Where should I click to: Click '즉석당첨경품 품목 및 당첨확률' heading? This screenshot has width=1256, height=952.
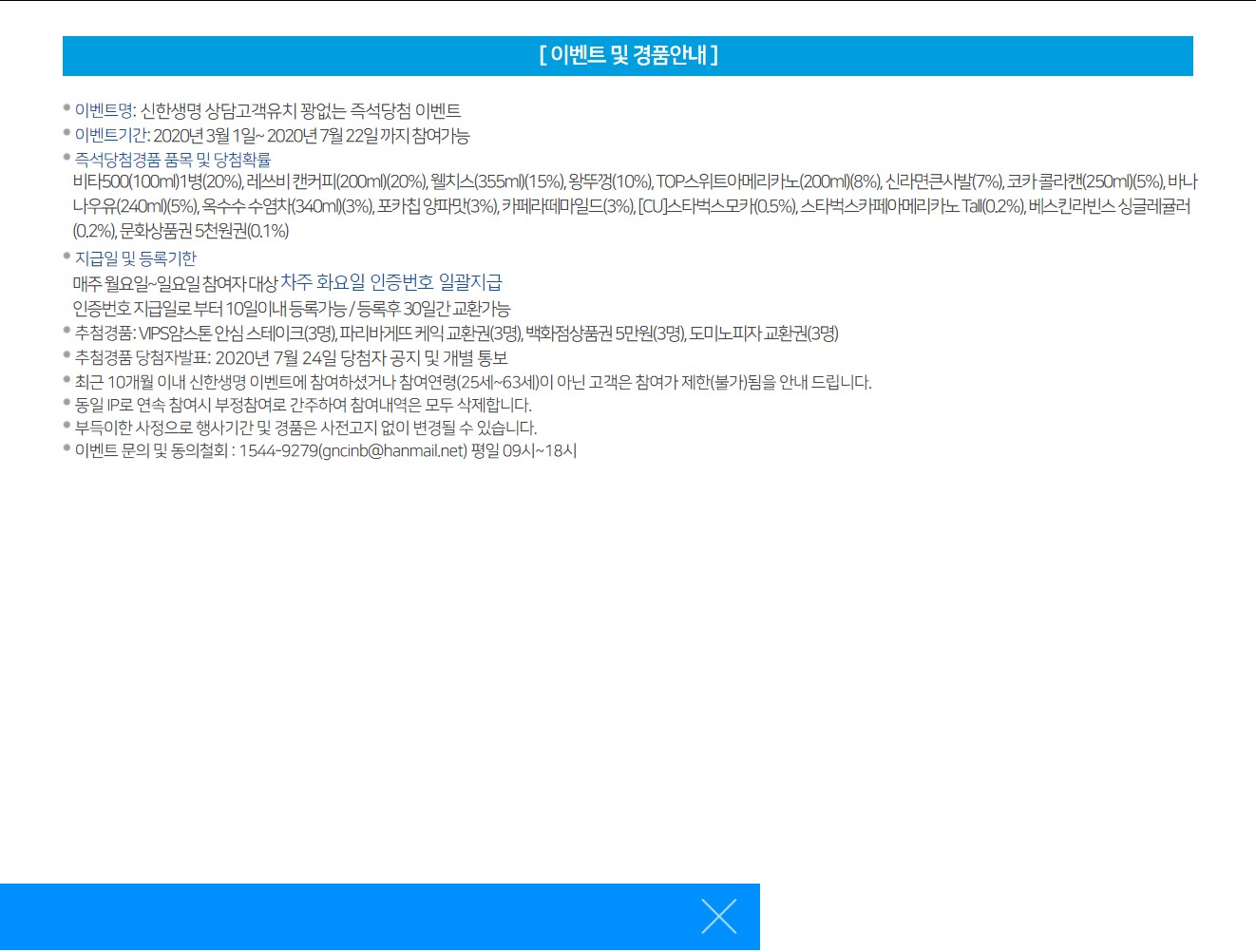click(173, 160)
